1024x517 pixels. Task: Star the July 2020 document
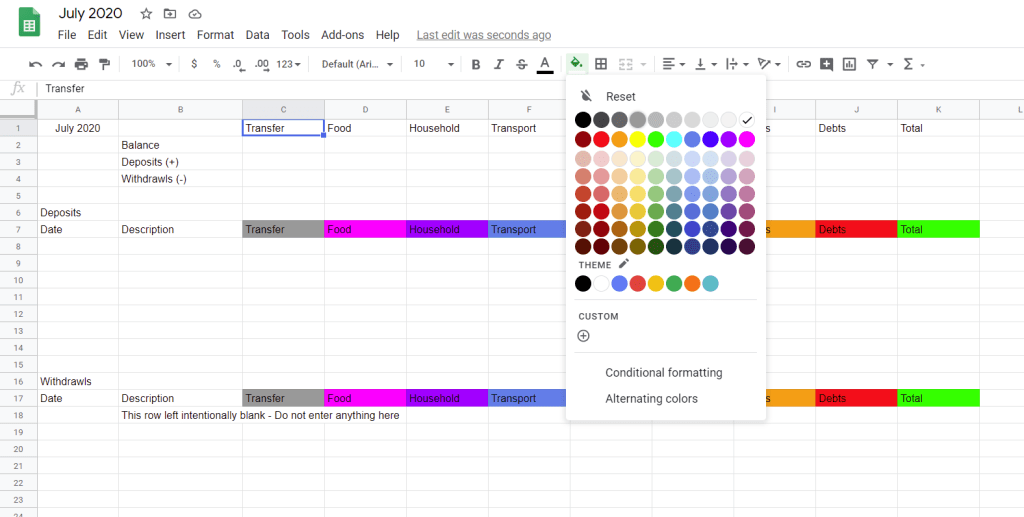(147, 14)
